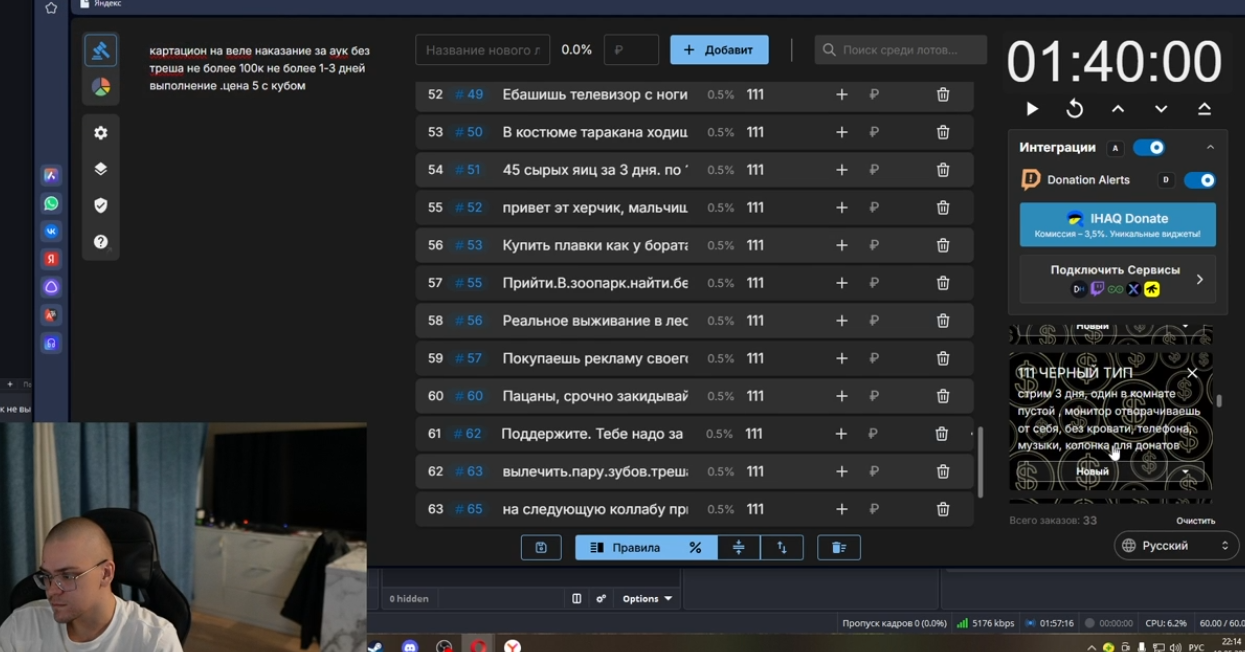Add amount to lot "Купить плавки как у бората"
The height and width of the screenshot is (652, 1245).
tap(842, 245)
